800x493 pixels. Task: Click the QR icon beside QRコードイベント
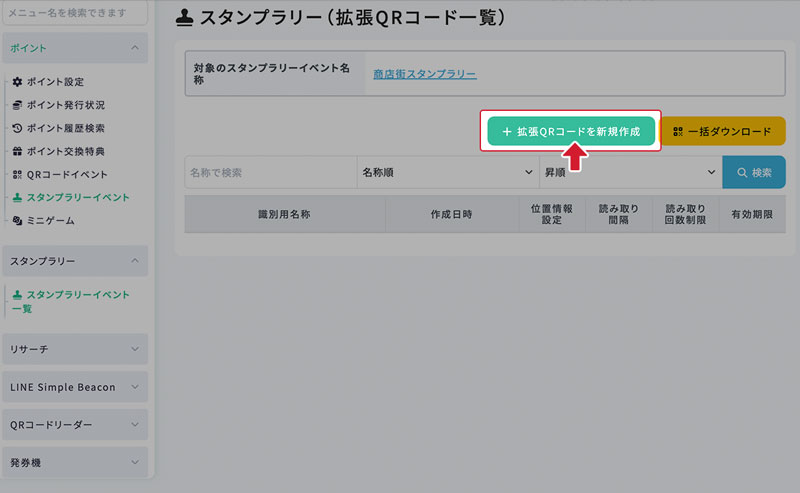point(17,174)
